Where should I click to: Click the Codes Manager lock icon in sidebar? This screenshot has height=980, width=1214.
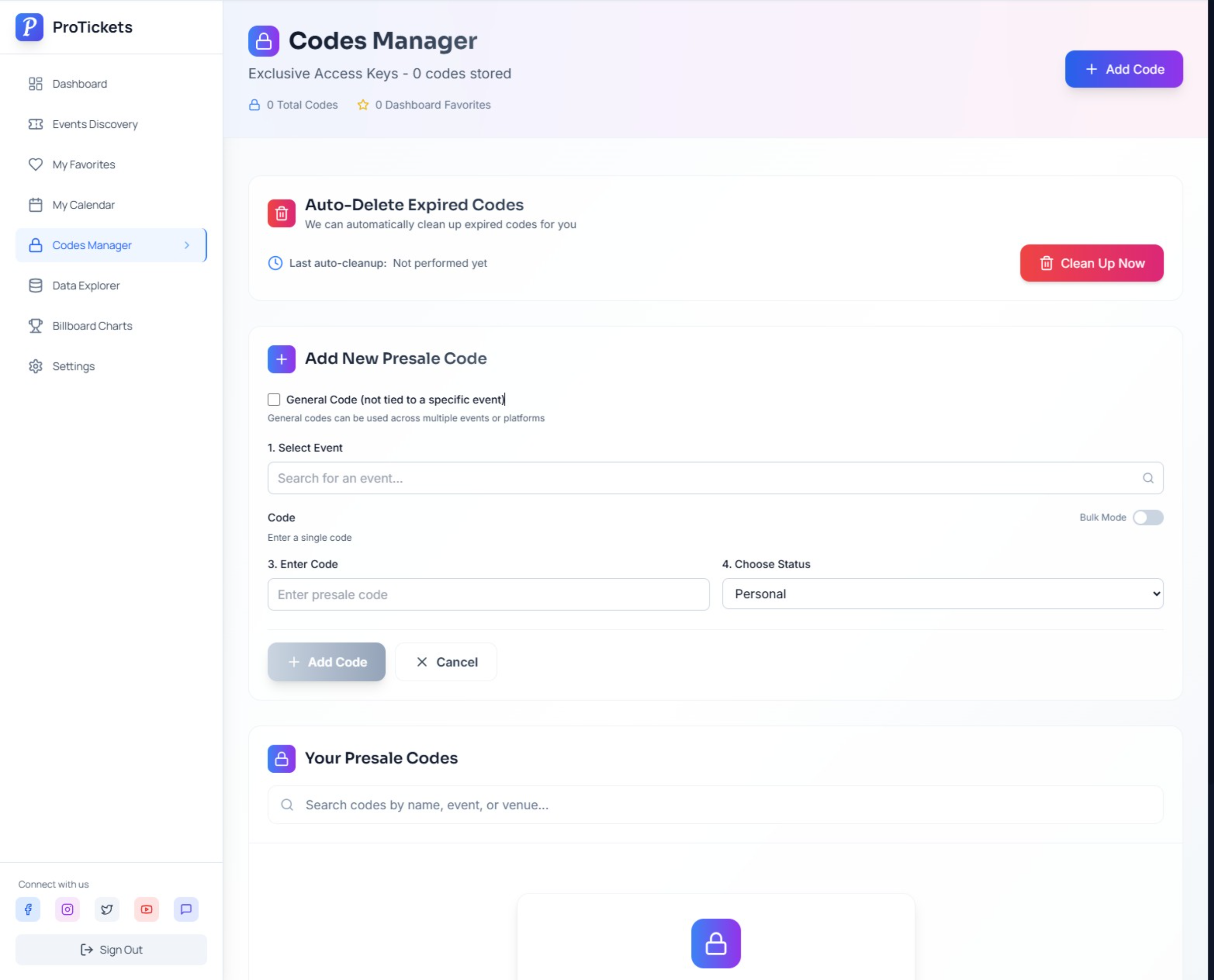point(36,245)
